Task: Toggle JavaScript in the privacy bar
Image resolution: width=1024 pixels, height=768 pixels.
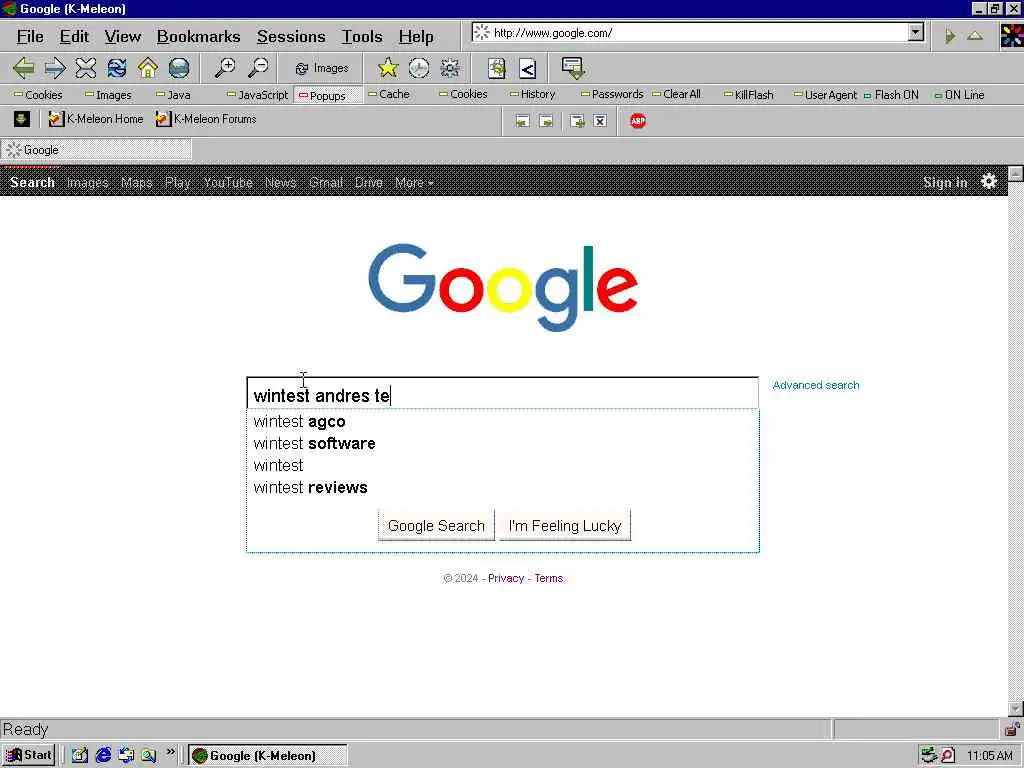Action: [x=257, y=95]
